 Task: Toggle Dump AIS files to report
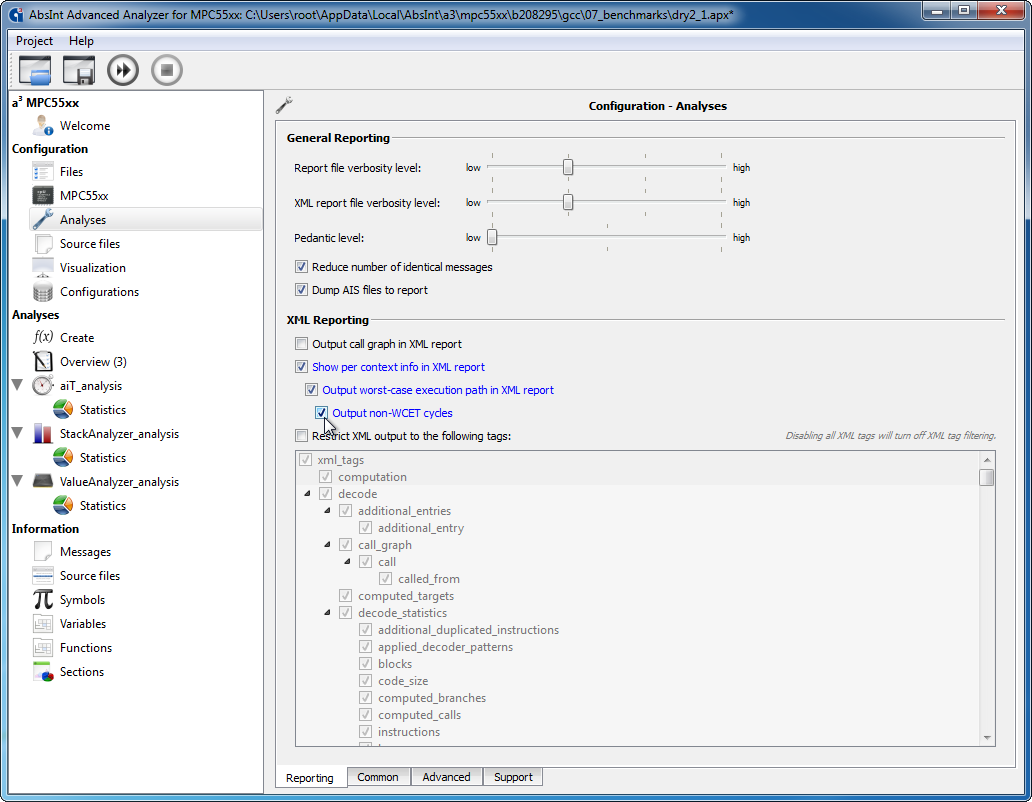pyautogui.click(x=301, y=290)
